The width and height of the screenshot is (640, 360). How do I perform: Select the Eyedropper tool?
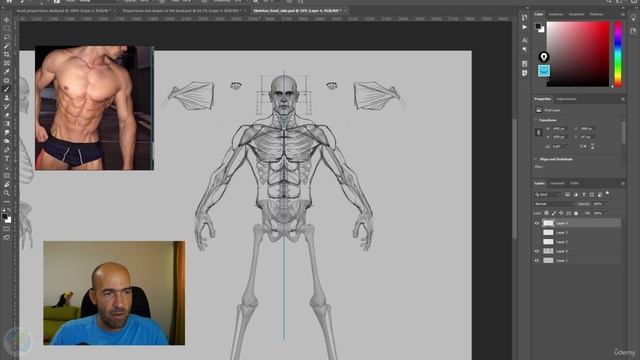7,72
